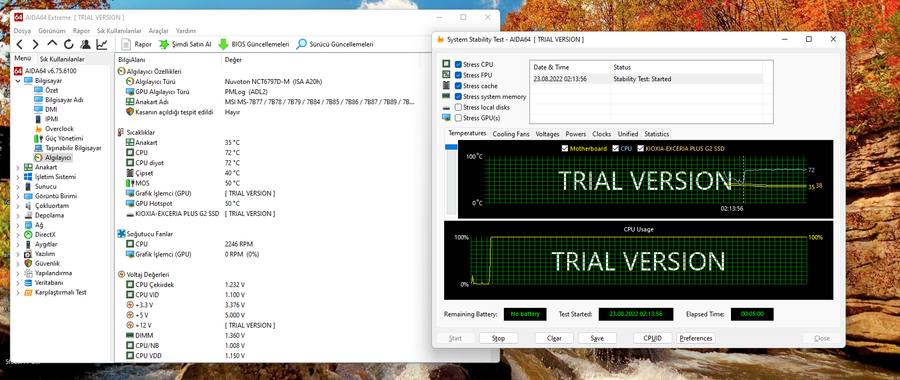Open CPUID from stability test
The height and width of the screenshot is (380, 900).
(x=653, y=338)
